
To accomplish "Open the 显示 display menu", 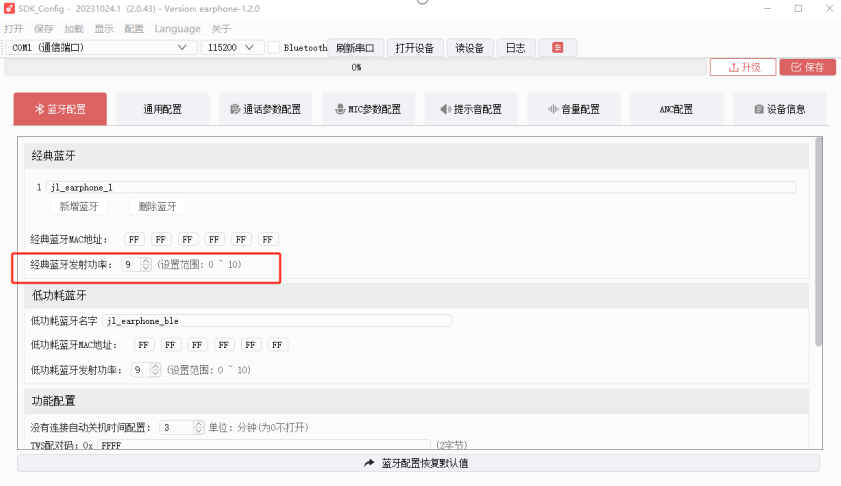I will pyautogui.click(x=104, y=28).
